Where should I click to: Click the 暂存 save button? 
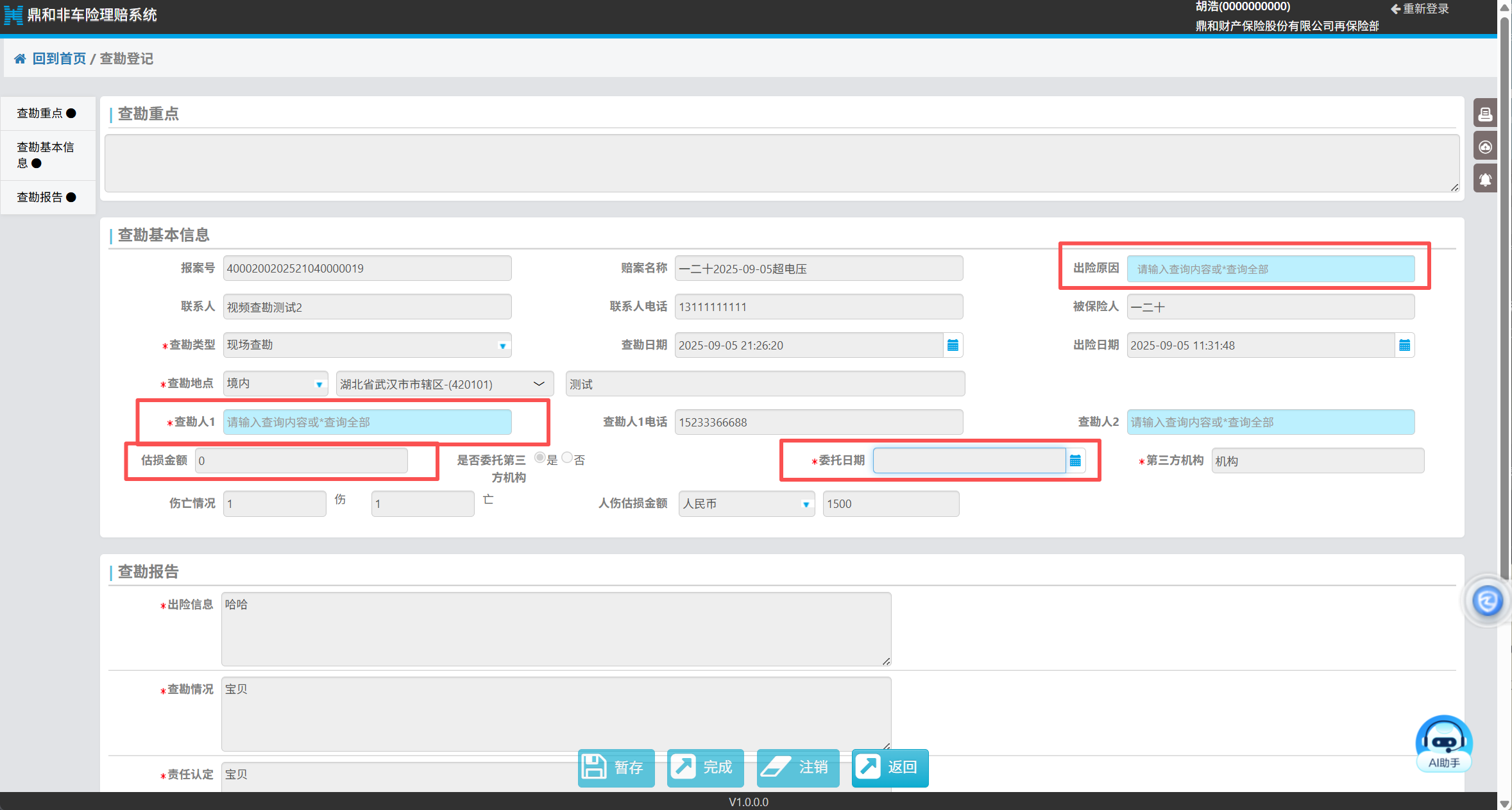click(x=615, y=767)
